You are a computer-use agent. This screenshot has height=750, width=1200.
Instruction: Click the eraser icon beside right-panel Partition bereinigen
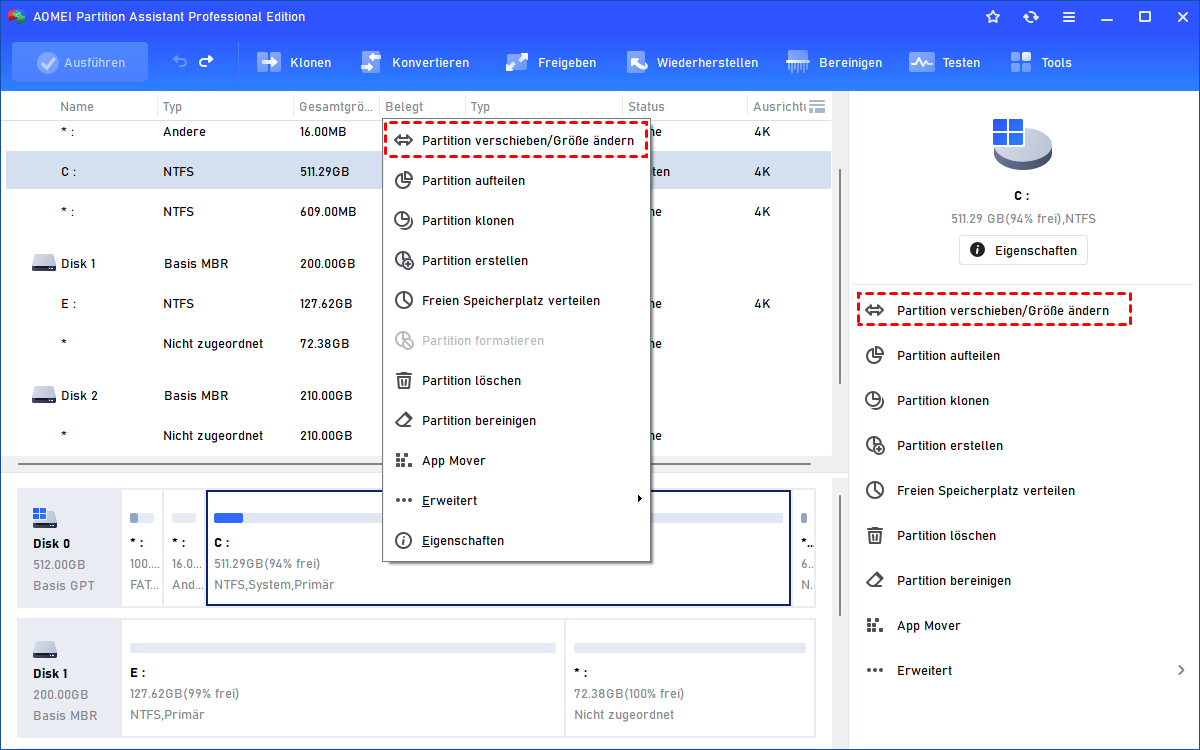tap(875, 580)
